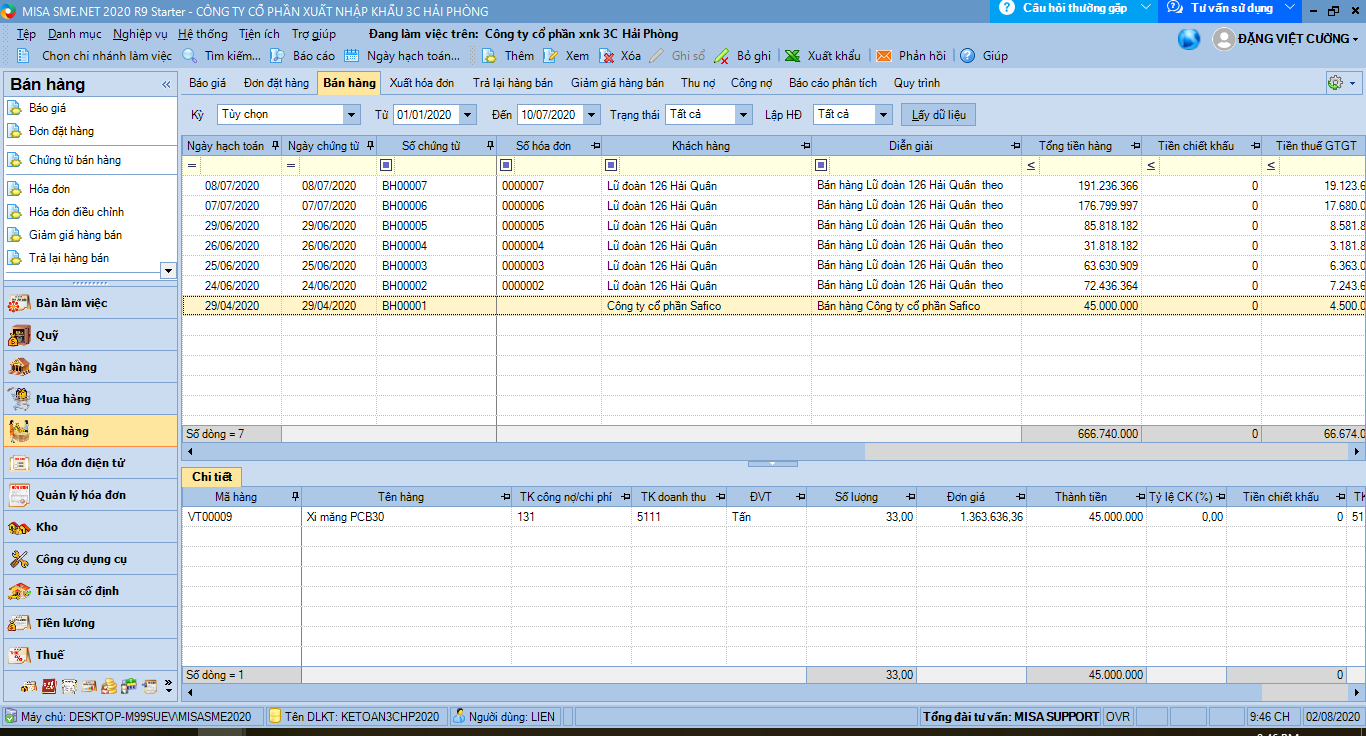Toggle pin on Số hóa đơn column
1366x736 pixels.
(594, 146)
